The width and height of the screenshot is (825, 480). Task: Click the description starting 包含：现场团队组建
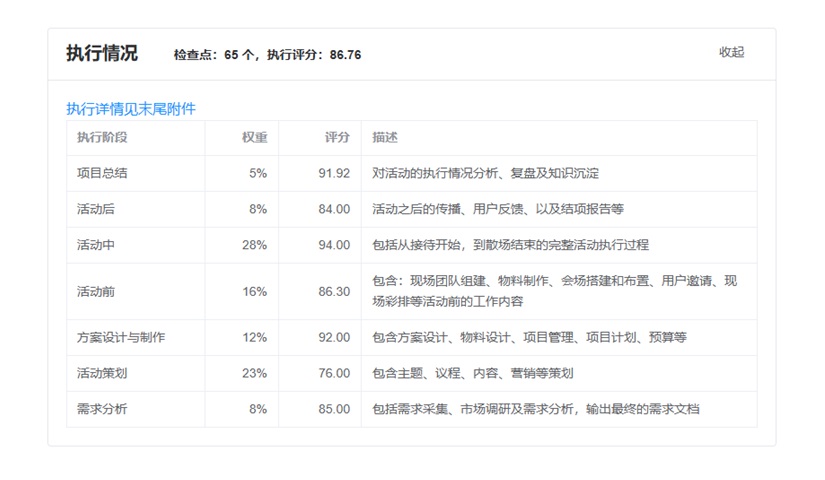coord(555,291)
